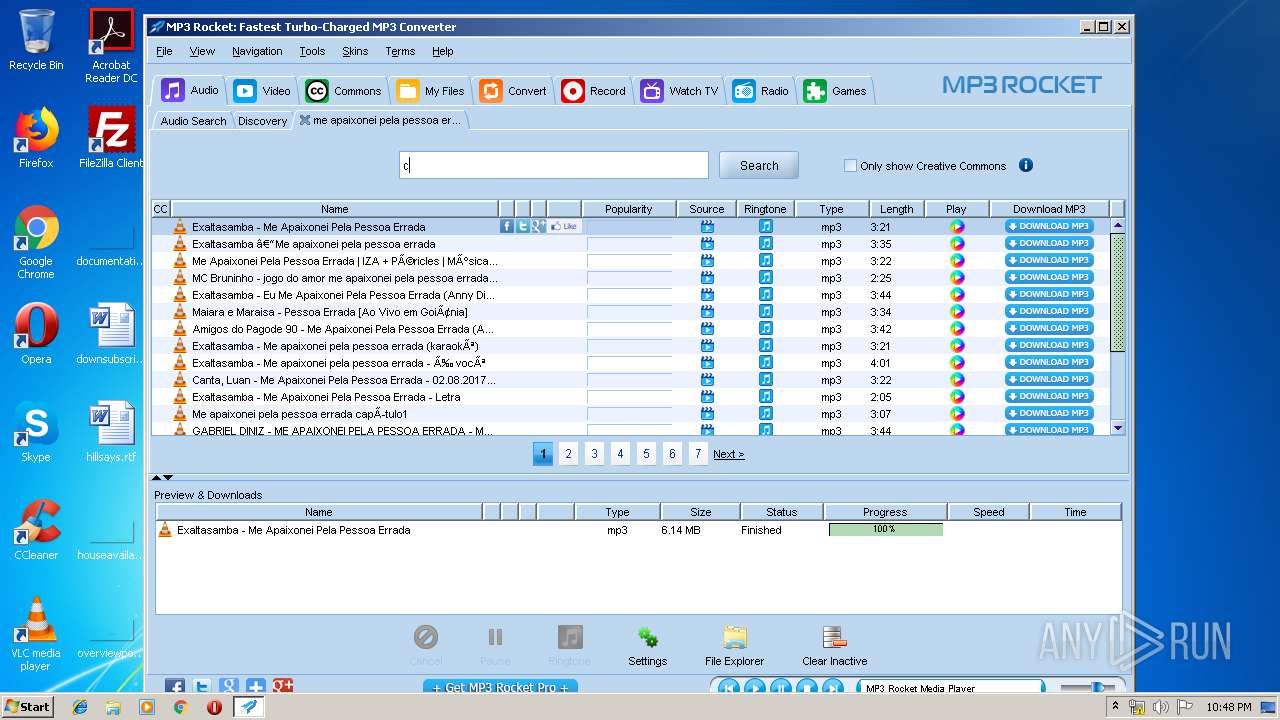Create ringtone for 'Exaltasamba - Eu Me Apaixonei' row

[765, 294]
